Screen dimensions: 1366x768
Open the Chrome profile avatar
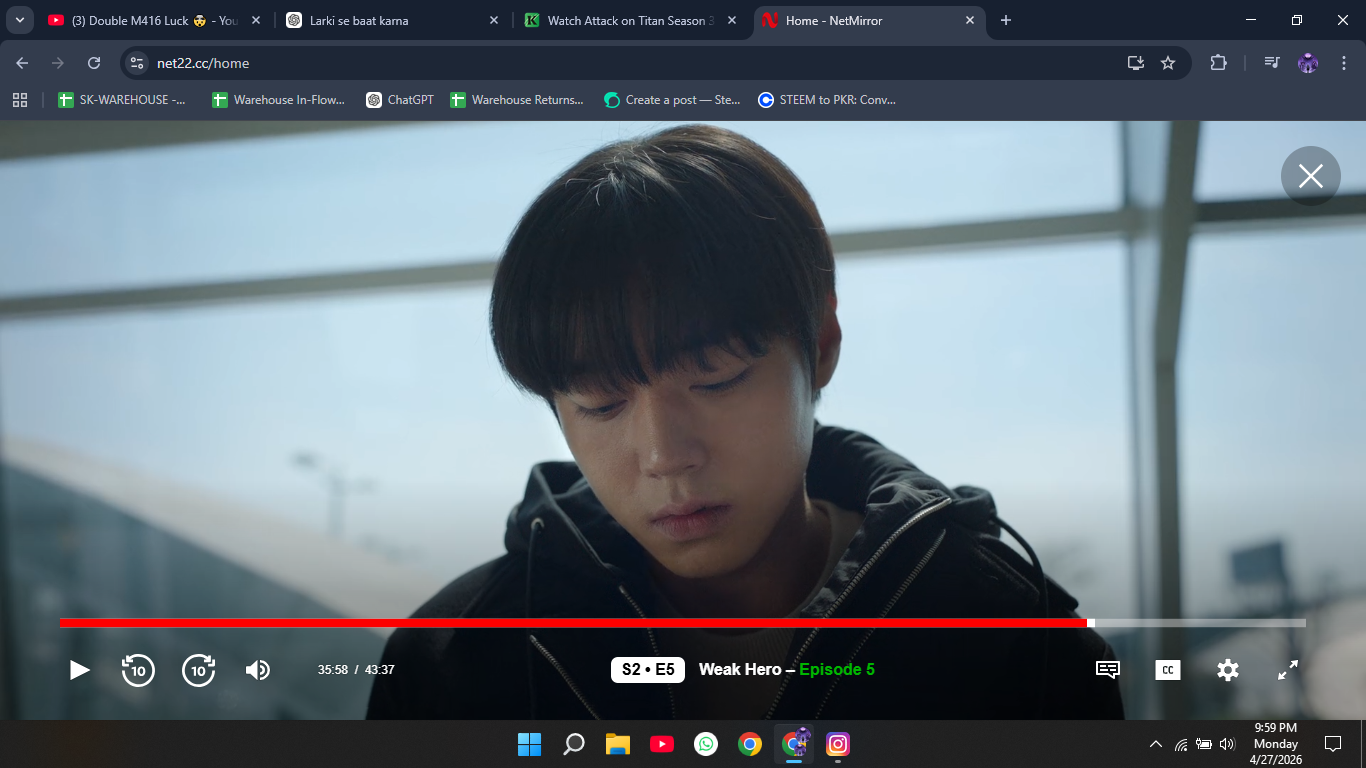(x=1308, y=63)
